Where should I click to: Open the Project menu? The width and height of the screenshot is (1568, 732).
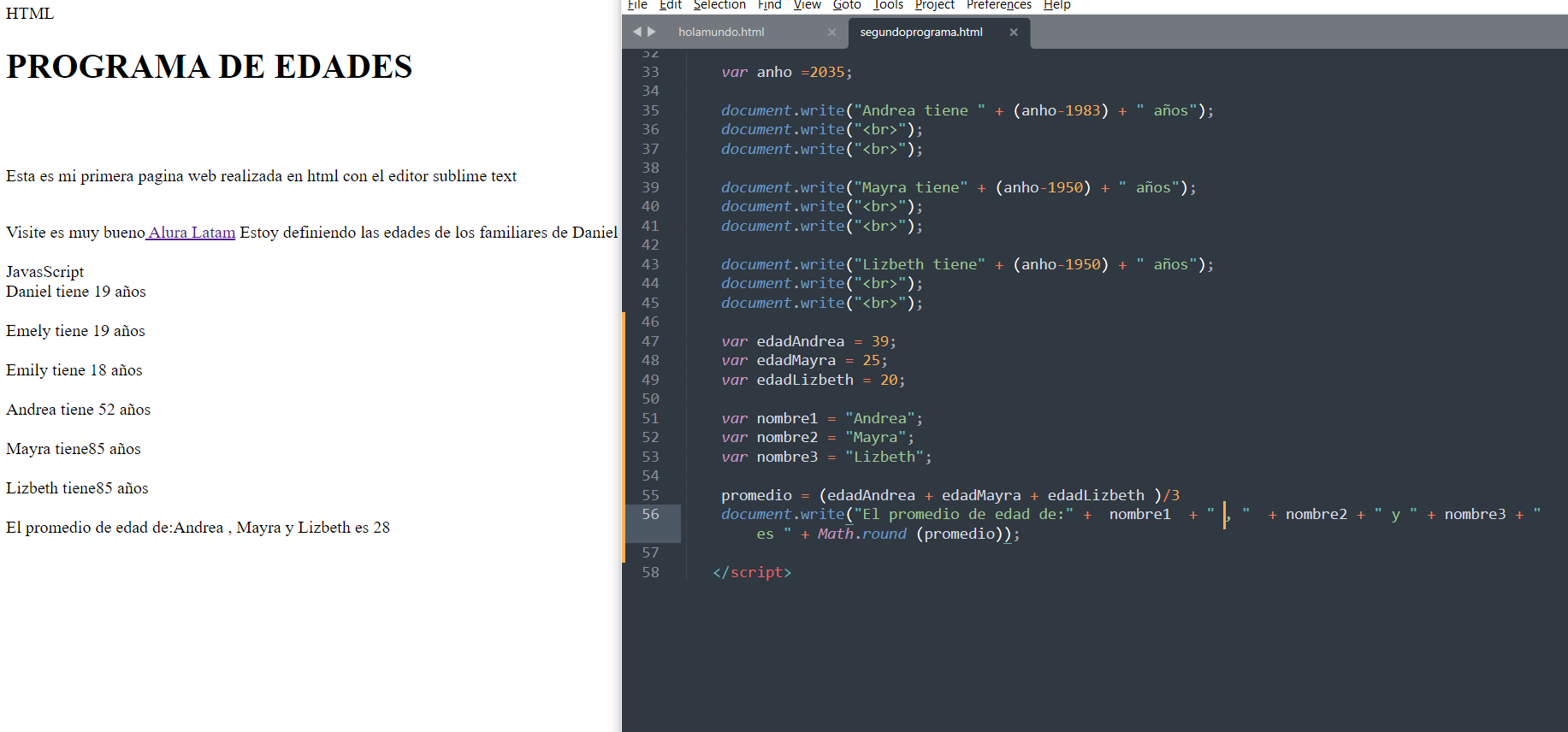click(x=934, y=5)
